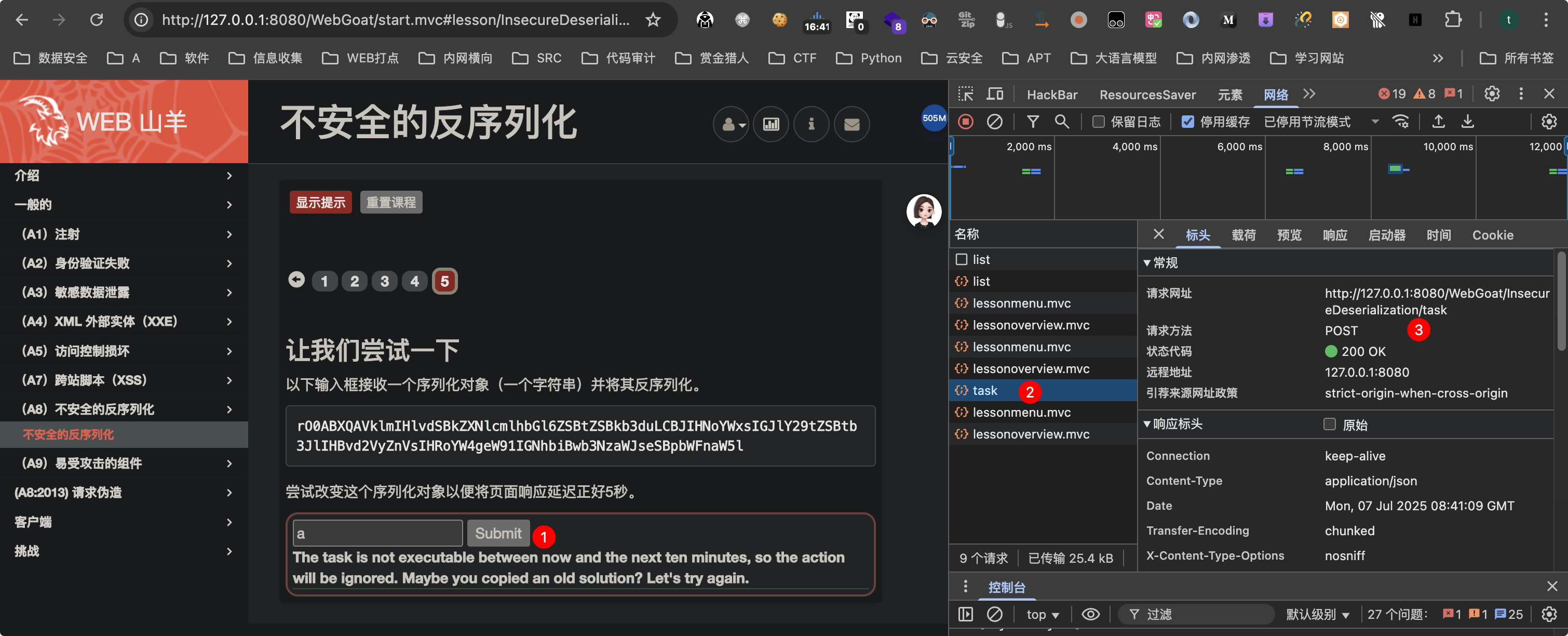Open network panel settings gear
1568x636 pixels.
click(x=1548, y=122)
